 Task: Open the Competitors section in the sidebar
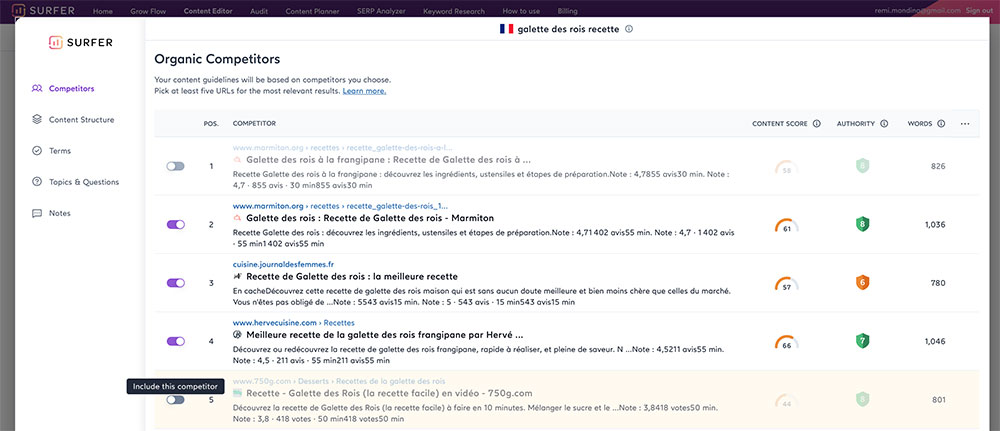coord(71,89)
